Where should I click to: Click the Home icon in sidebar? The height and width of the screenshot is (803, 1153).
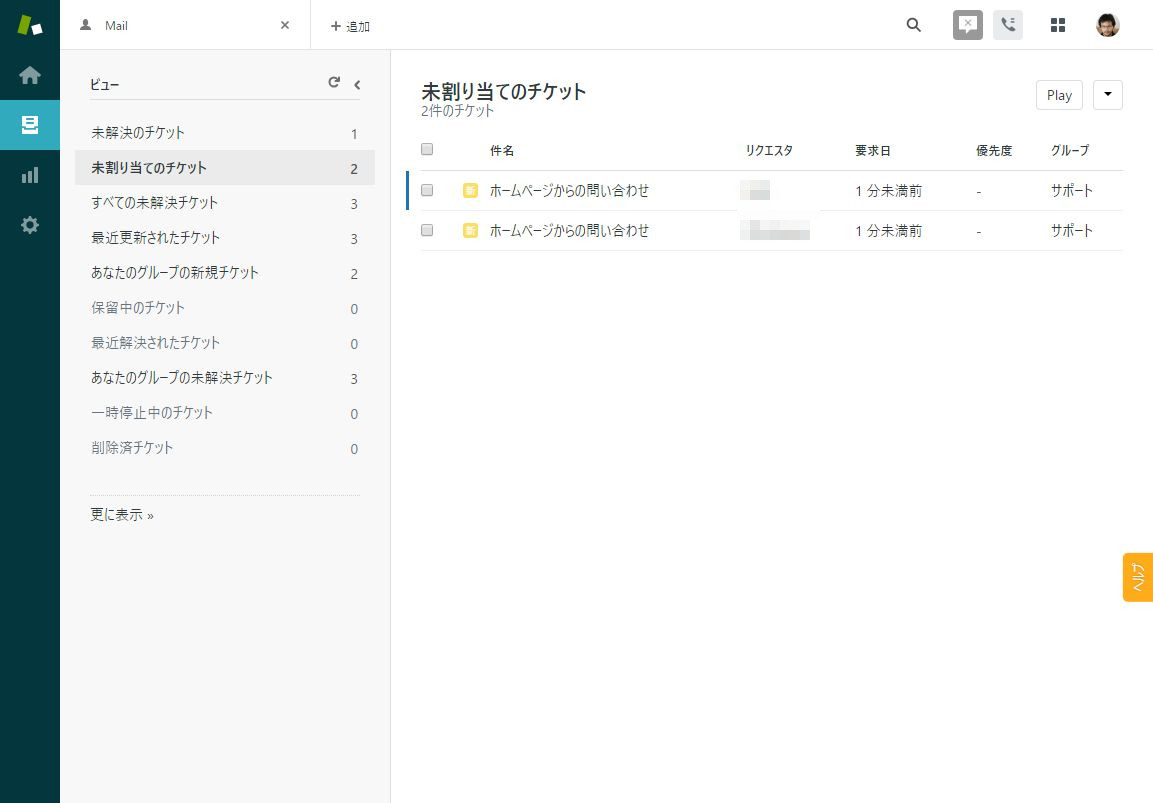click(x=30, y=75)
